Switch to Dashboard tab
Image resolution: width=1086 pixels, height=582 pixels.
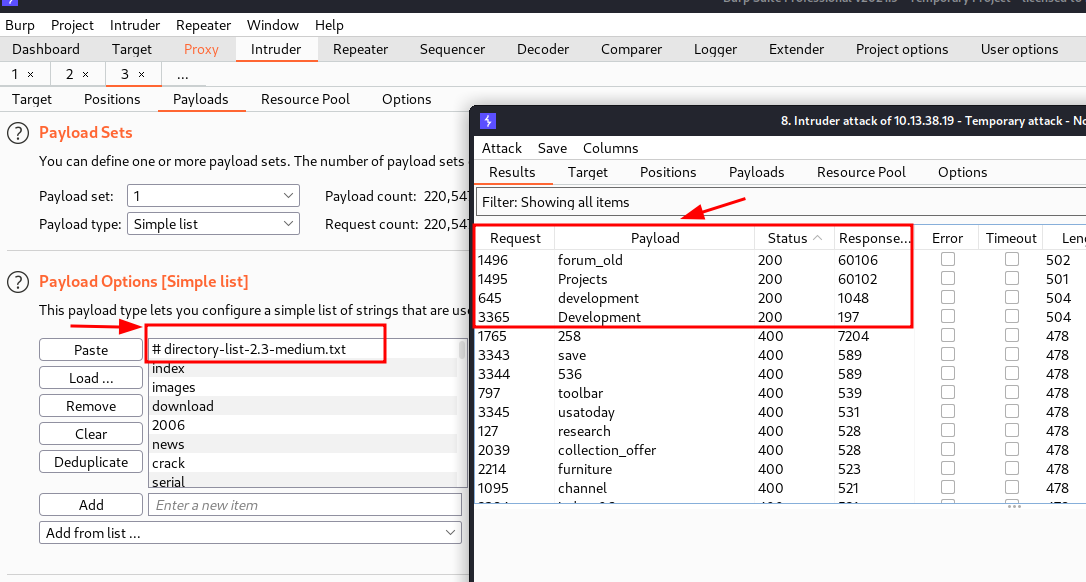click(x=46, y=49)
